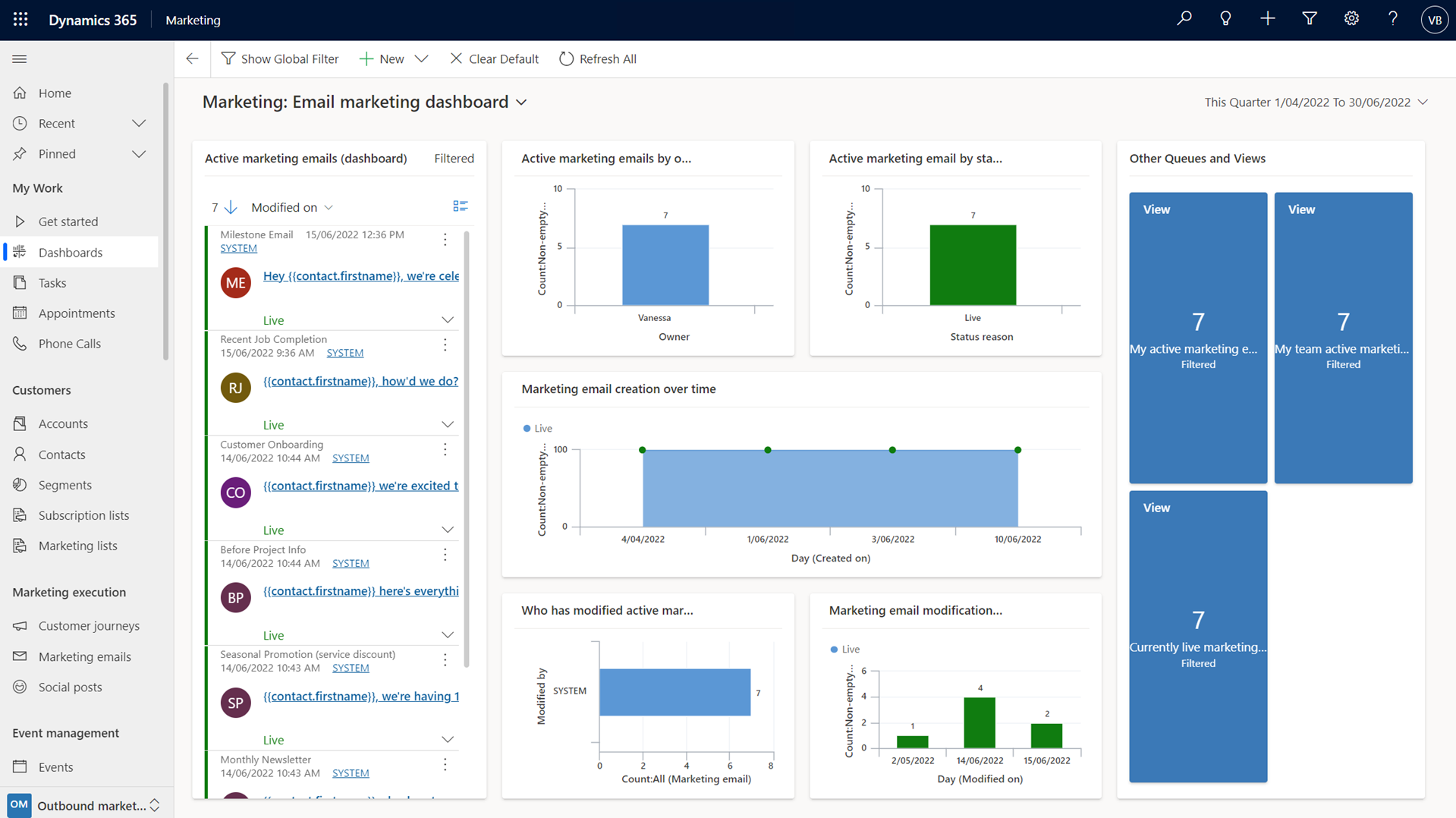Open the Recent Job Completion email link
The image size is (1456, 818).
click(x=360, y=381)
